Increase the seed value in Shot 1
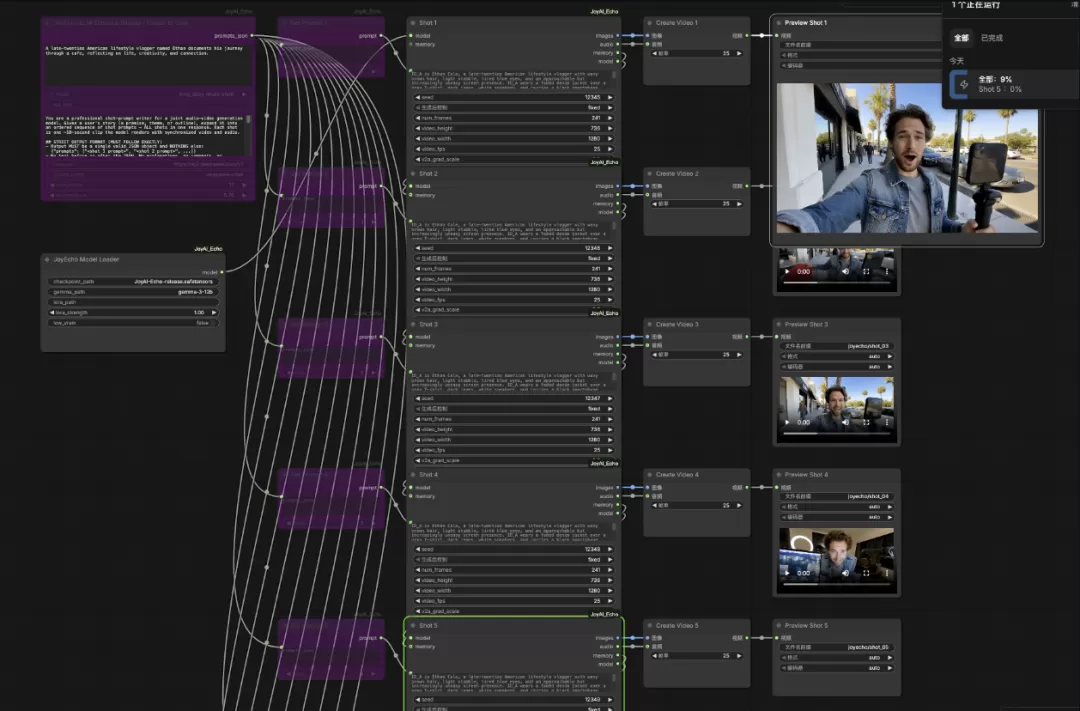Screen dimensions: 1080x711 point(610,97)
